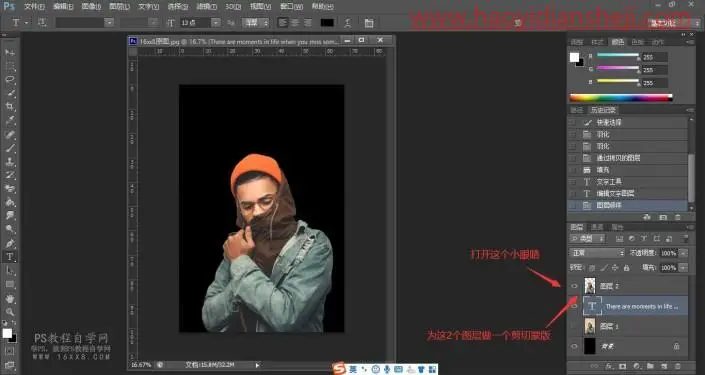
Task: Create new adjustment layer icon
Action: 637,366
